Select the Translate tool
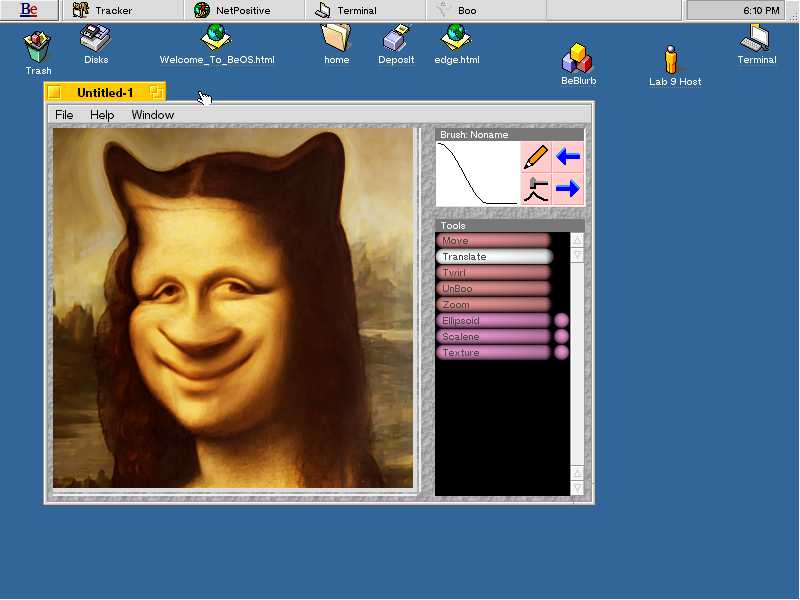This screenshot has width=800, height=600. pos(494,256)
